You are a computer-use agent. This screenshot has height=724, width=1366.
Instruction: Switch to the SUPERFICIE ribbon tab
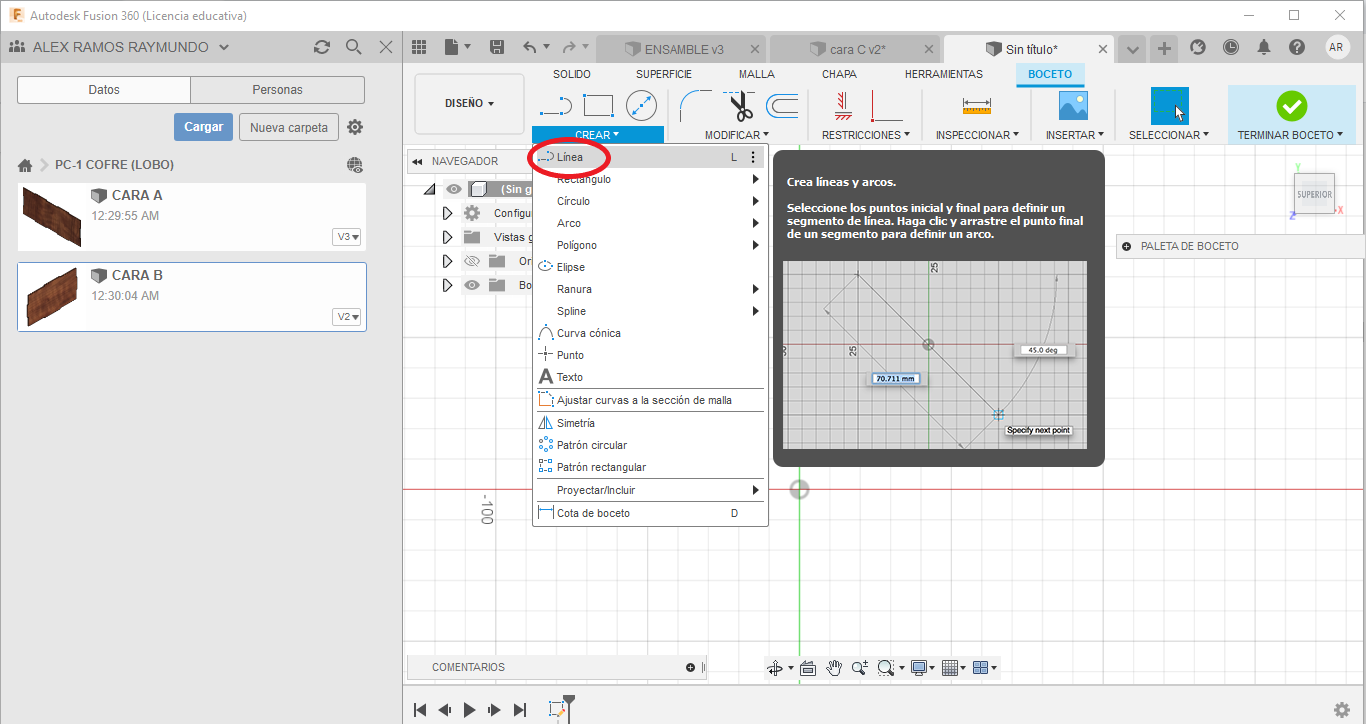pos(663,74)
